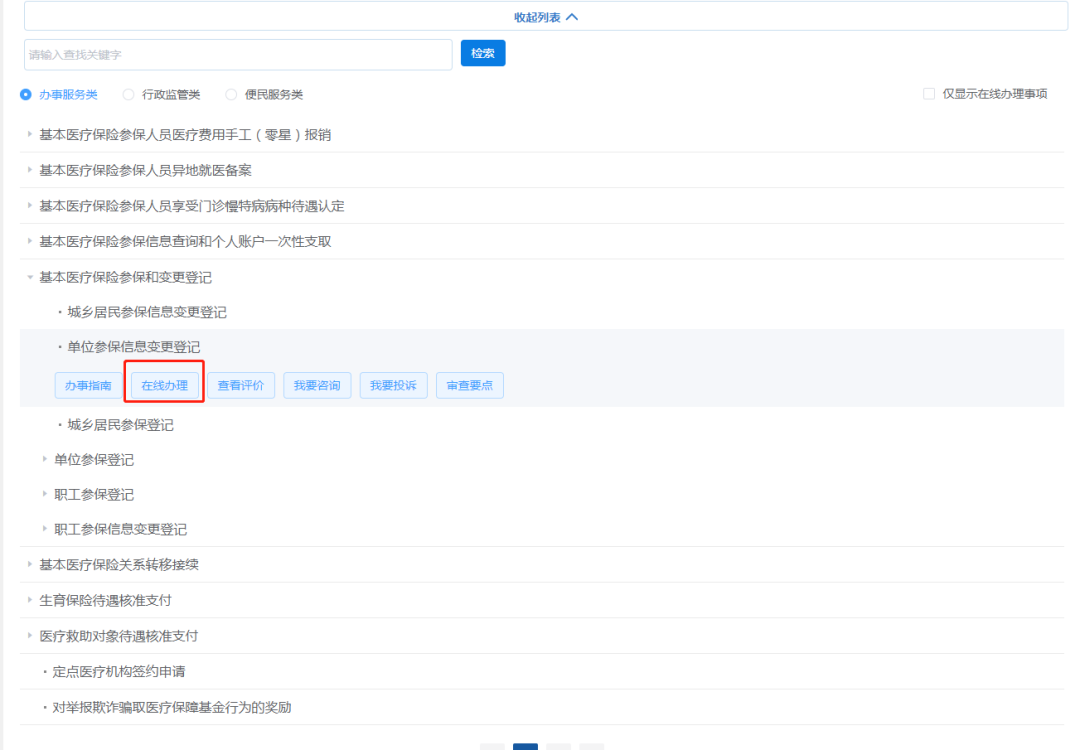Enable 仅显示在线办理事项 checkbox
Screen dimensions: 1080x750
click(929, 94)
